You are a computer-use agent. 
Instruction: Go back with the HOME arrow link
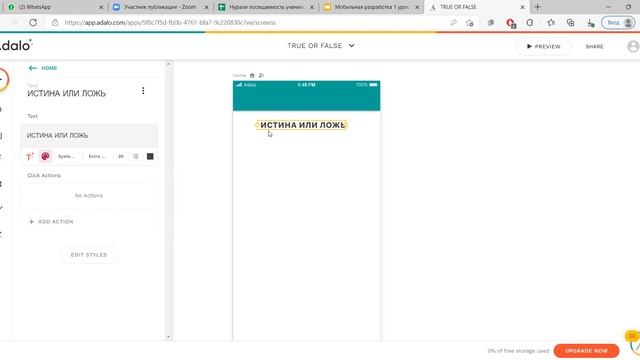[43, 68]
